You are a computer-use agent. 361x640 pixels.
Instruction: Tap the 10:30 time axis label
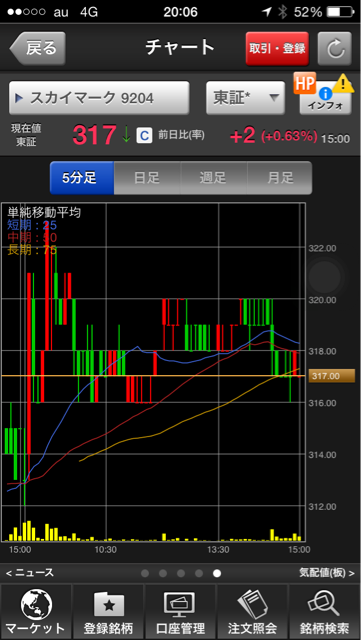click(106, 550)
